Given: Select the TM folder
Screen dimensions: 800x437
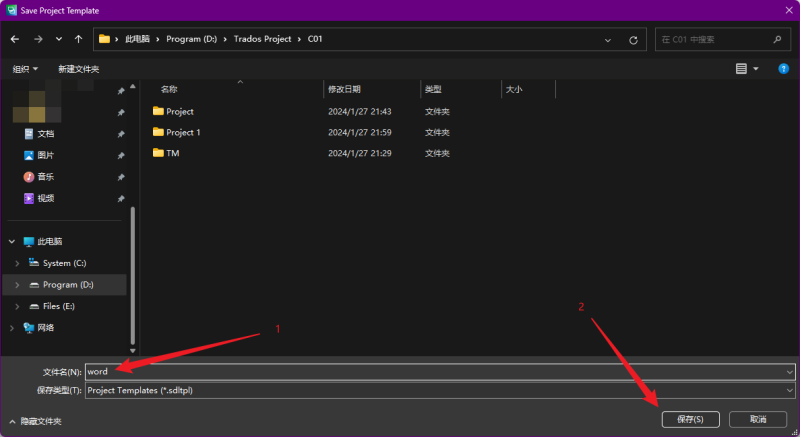Looking at the screenshot, I should 172,153.
